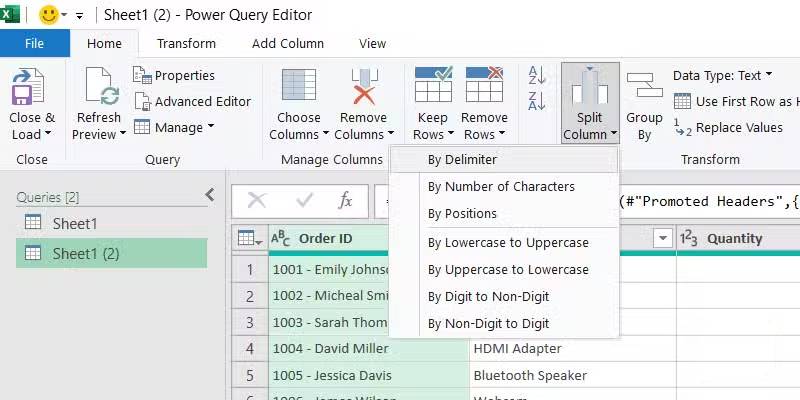Click the Order ID column header
Viewport: 800px width, 400px height.
[325, 238]
